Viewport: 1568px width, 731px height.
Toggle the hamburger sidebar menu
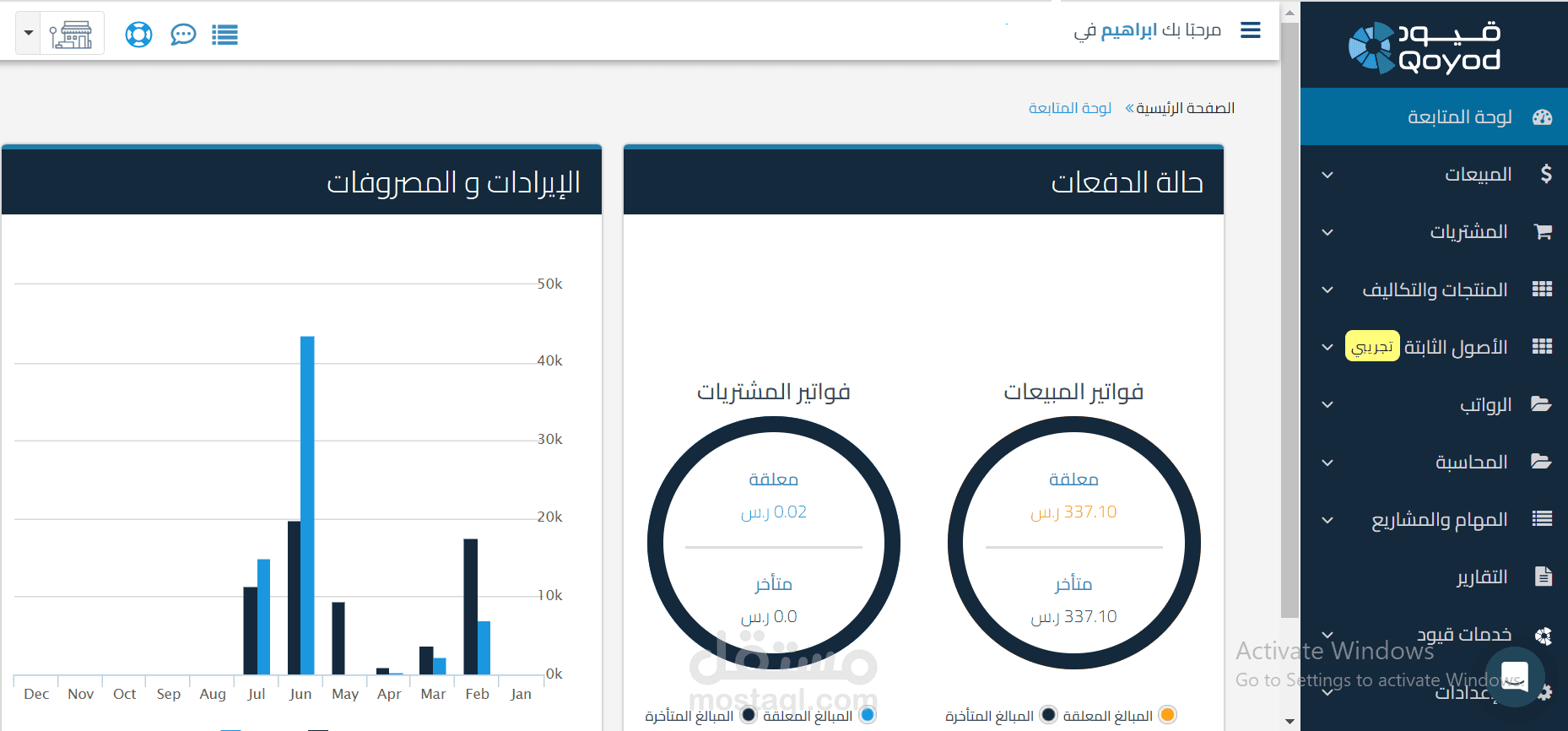click(x=1251, y=30)
